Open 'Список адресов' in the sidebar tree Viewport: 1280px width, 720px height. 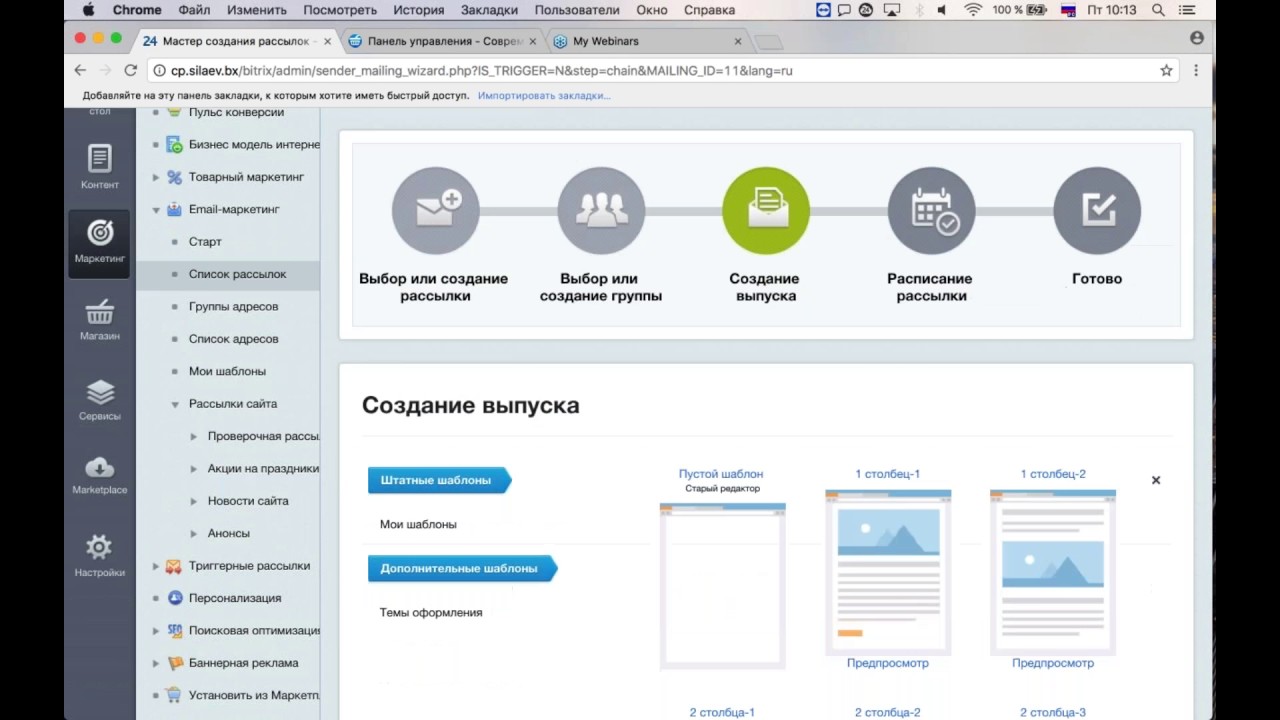234,339
